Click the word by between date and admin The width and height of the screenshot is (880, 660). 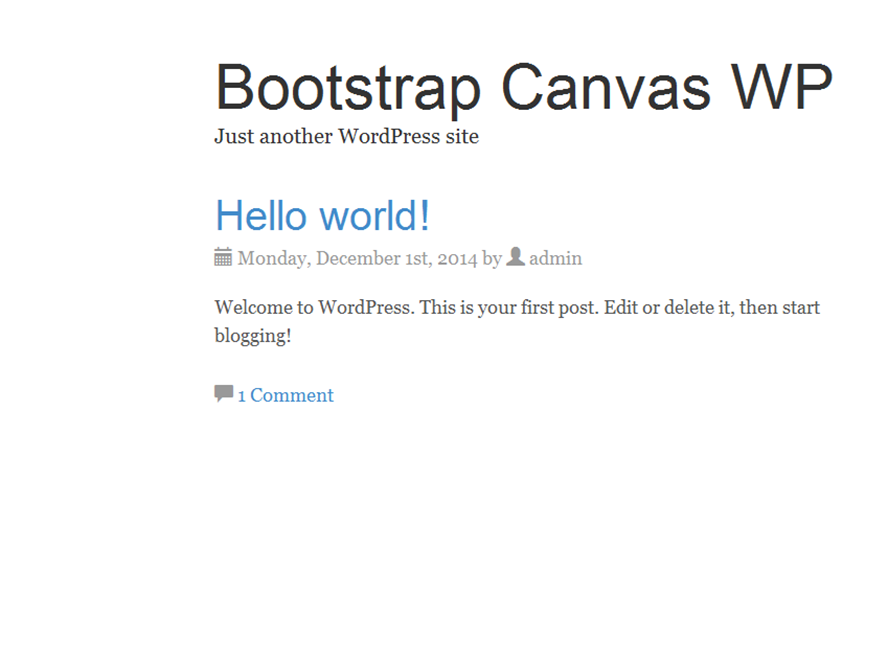[491, 258]
